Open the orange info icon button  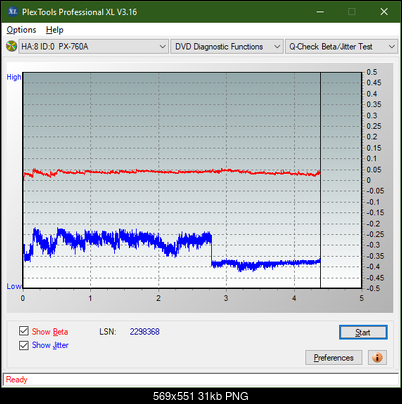[377, 358]
